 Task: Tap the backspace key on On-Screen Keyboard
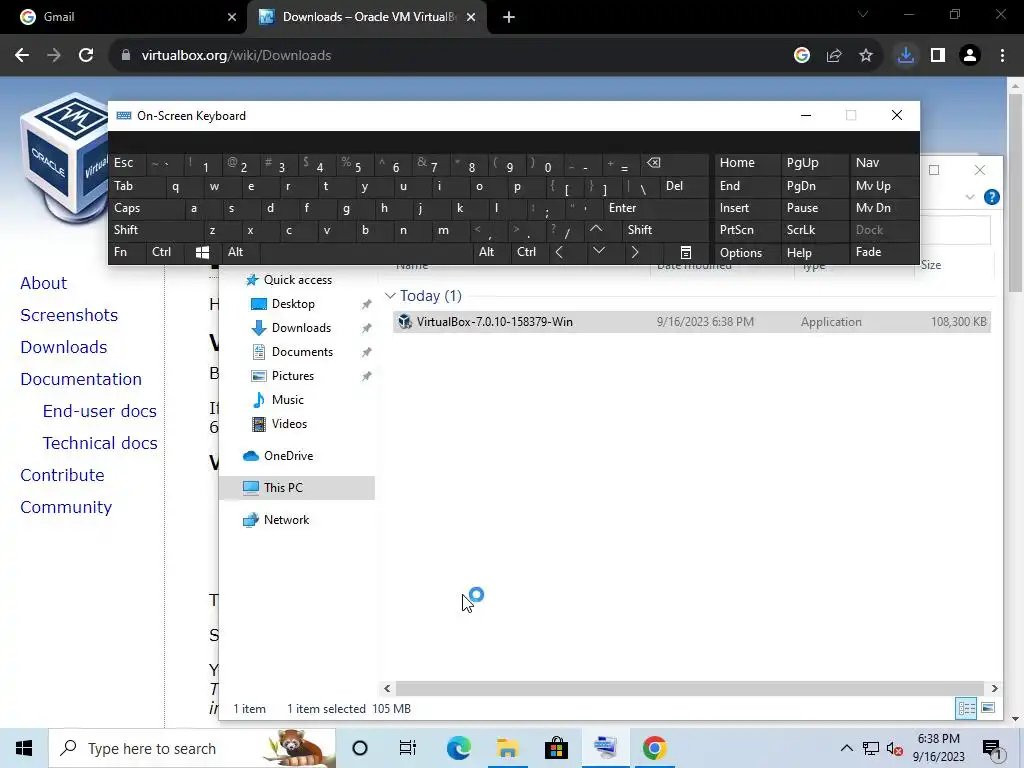pyautogui.click(x=675, y=163)
